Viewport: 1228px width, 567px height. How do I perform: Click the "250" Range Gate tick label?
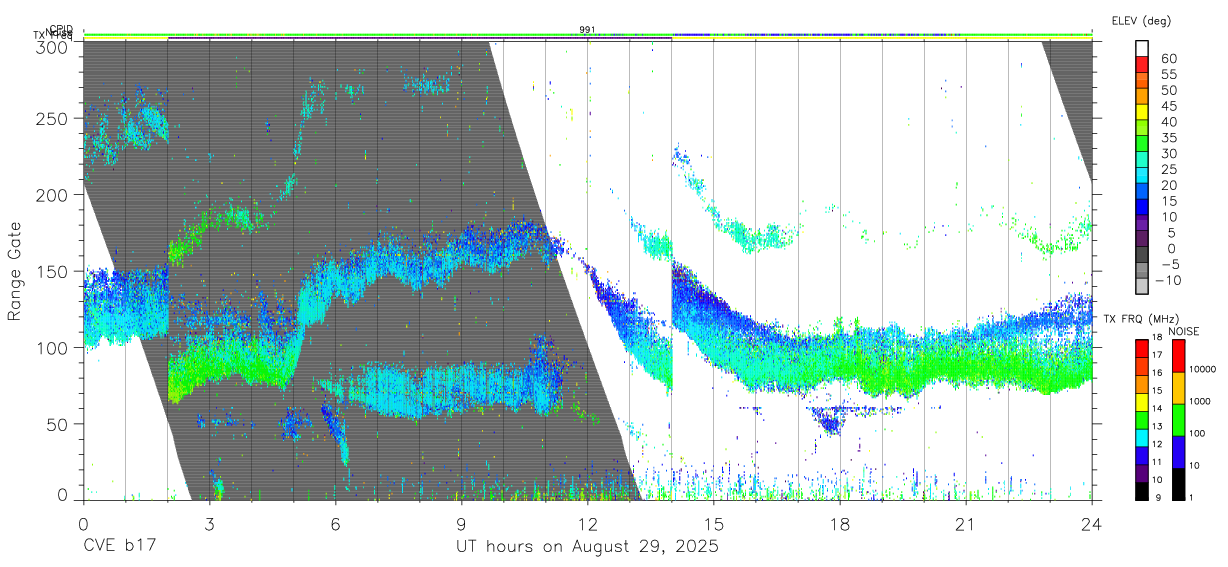(51, 118)
